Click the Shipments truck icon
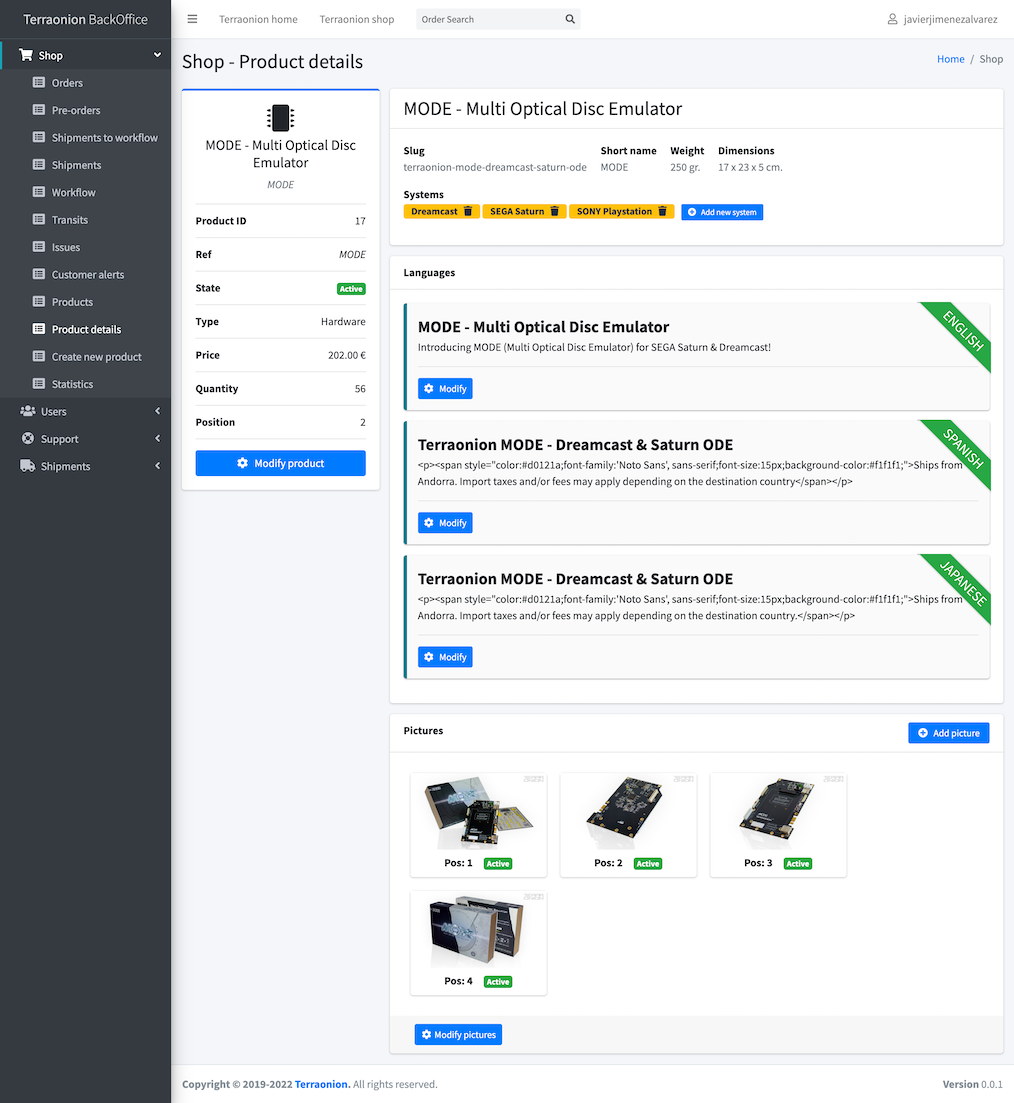 [x=27, y=466]
